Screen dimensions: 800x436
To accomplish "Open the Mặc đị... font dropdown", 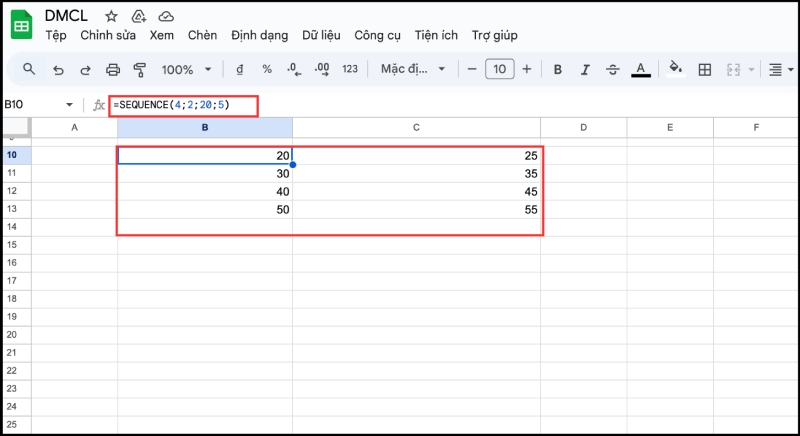I will [x=413, y=69].
